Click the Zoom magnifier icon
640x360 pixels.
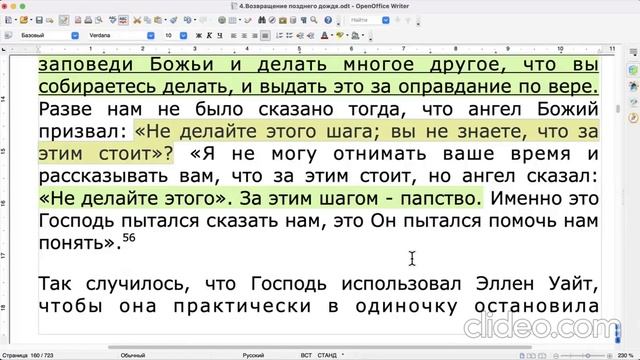313,20
